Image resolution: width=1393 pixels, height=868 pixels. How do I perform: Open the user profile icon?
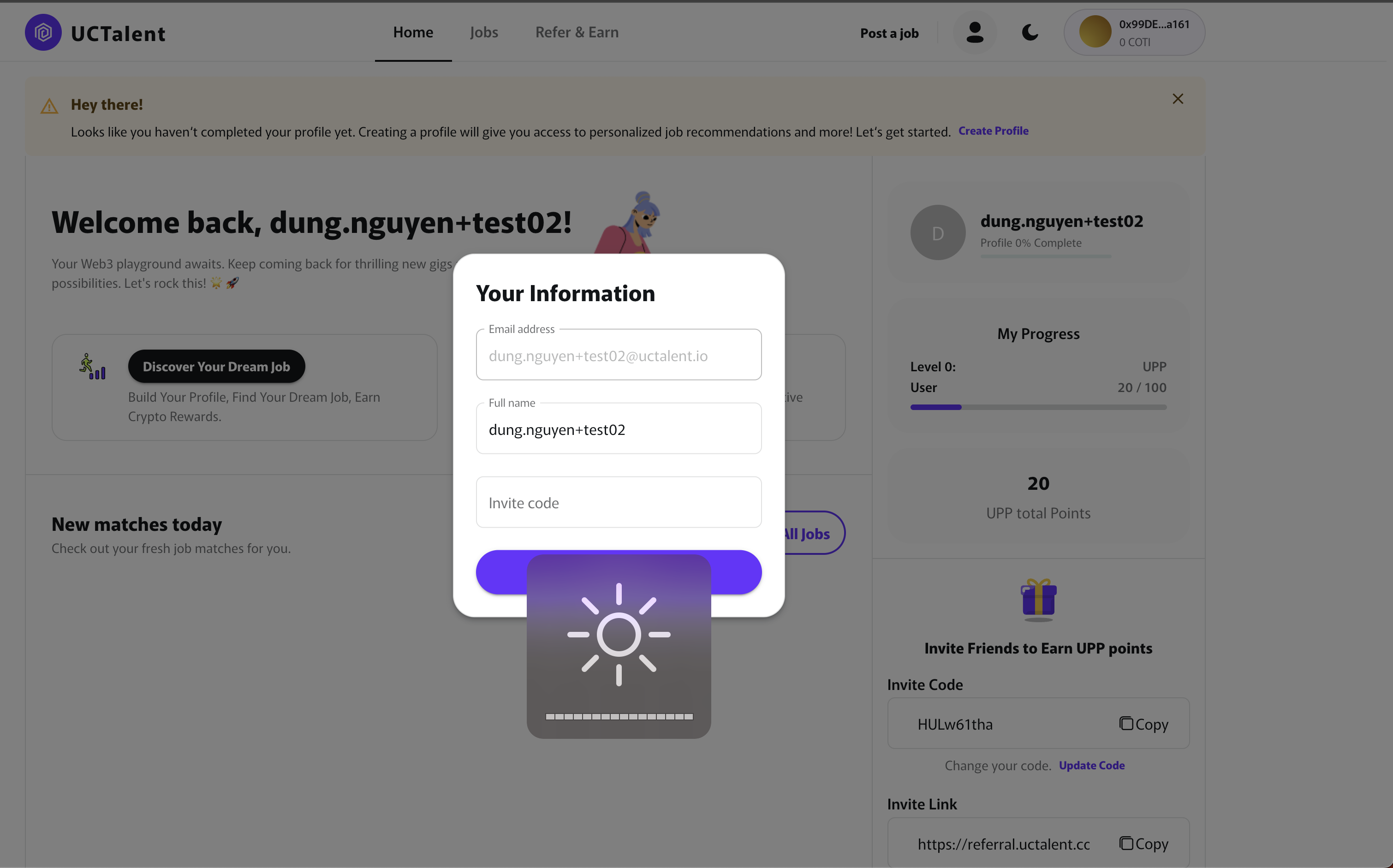click(974, 33)
